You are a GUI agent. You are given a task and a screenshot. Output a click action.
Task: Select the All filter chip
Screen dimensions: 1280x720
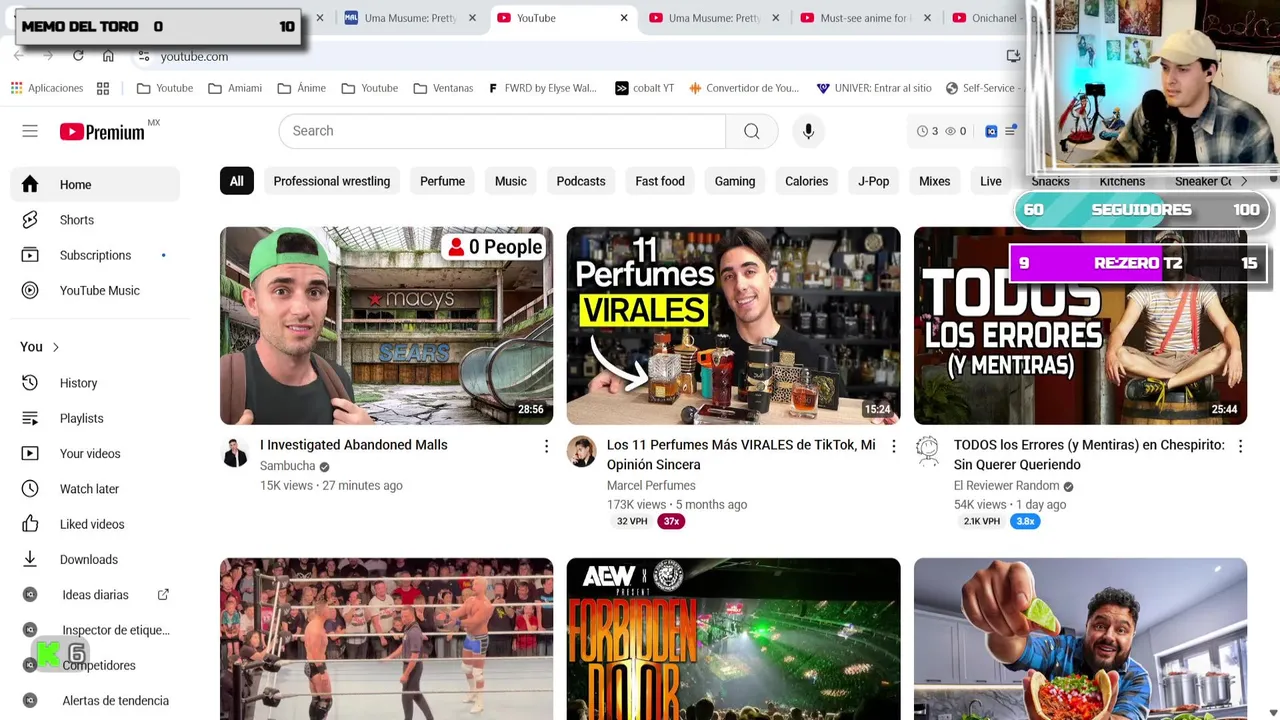click(x=236, y=181)
